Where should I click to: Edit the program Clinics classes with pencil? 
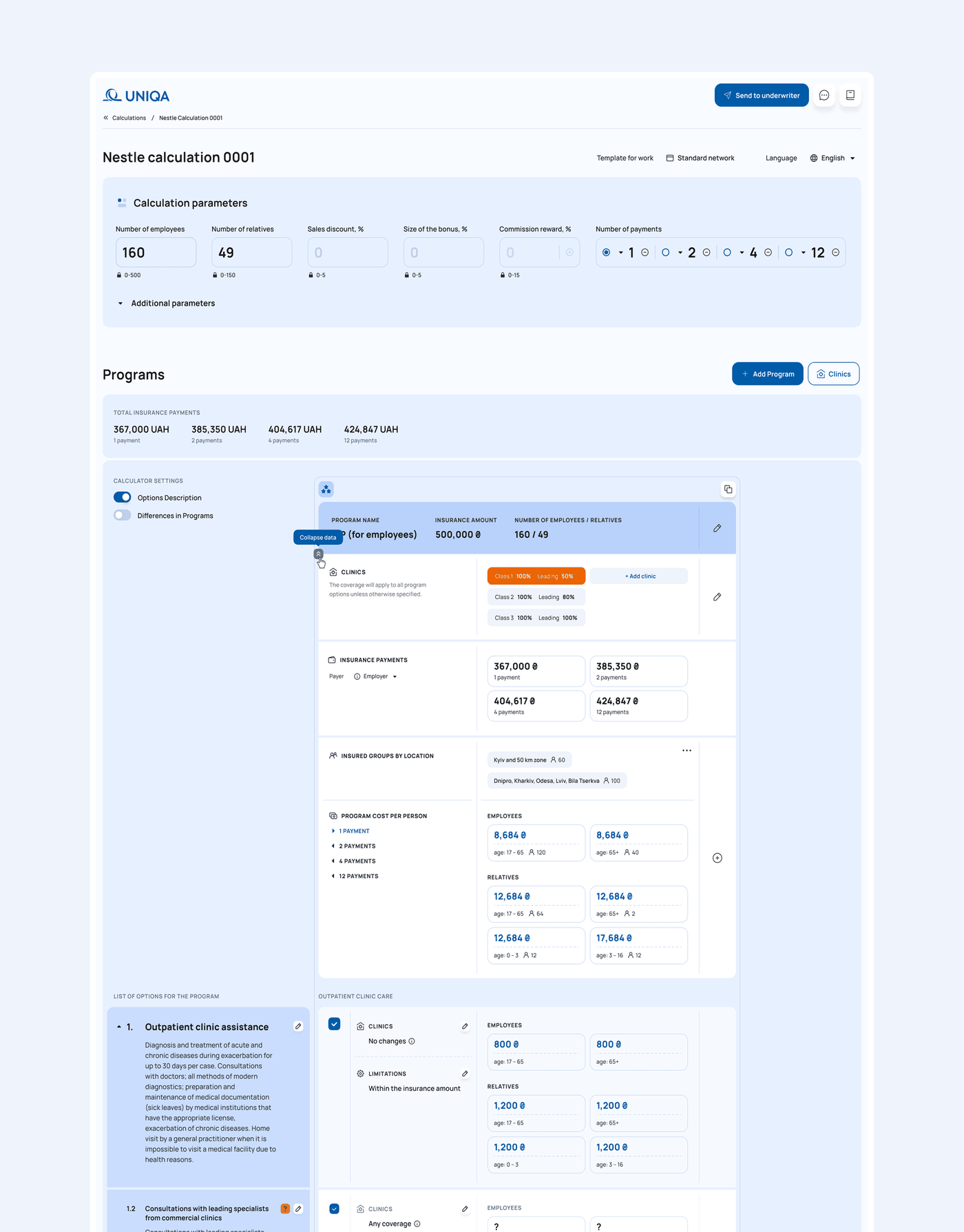click(x=717, y=597)
